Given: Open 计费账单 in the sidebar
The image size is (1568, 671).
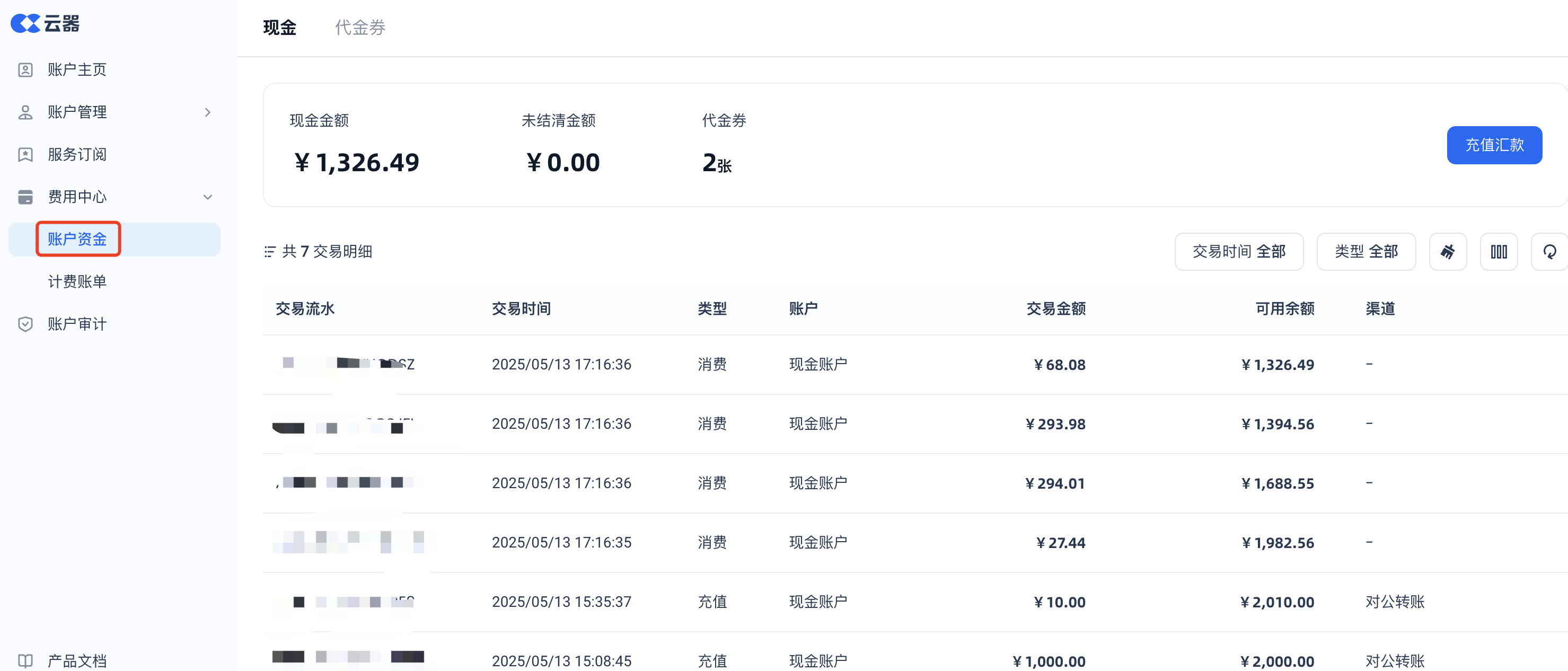Looking at the screenshot, I should click(x=77, y=281).
